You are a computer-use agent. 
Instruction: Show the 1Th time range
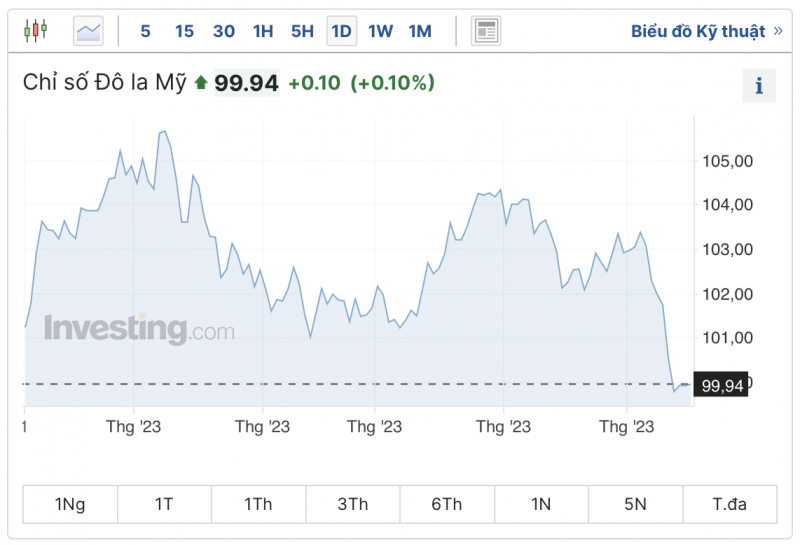259,504
